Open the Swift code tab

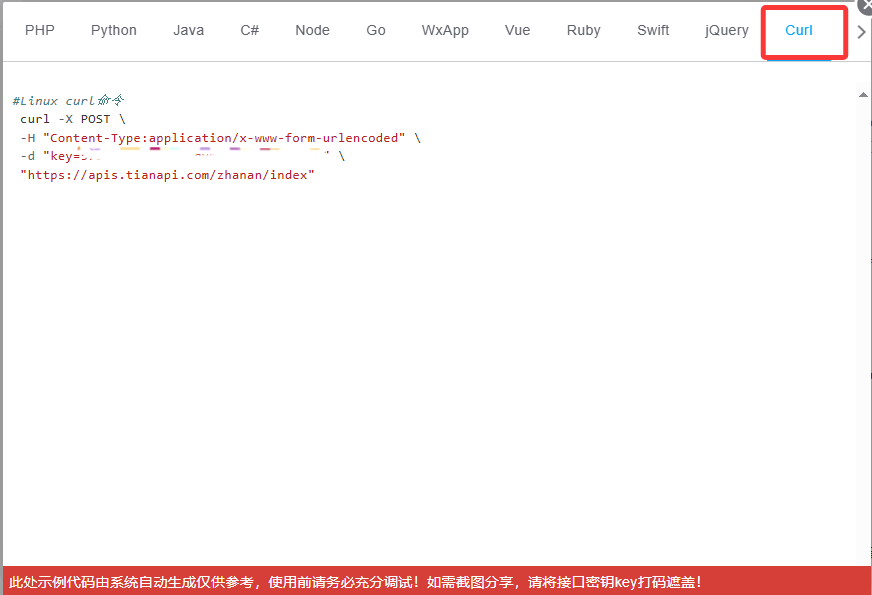click(653, 30)
